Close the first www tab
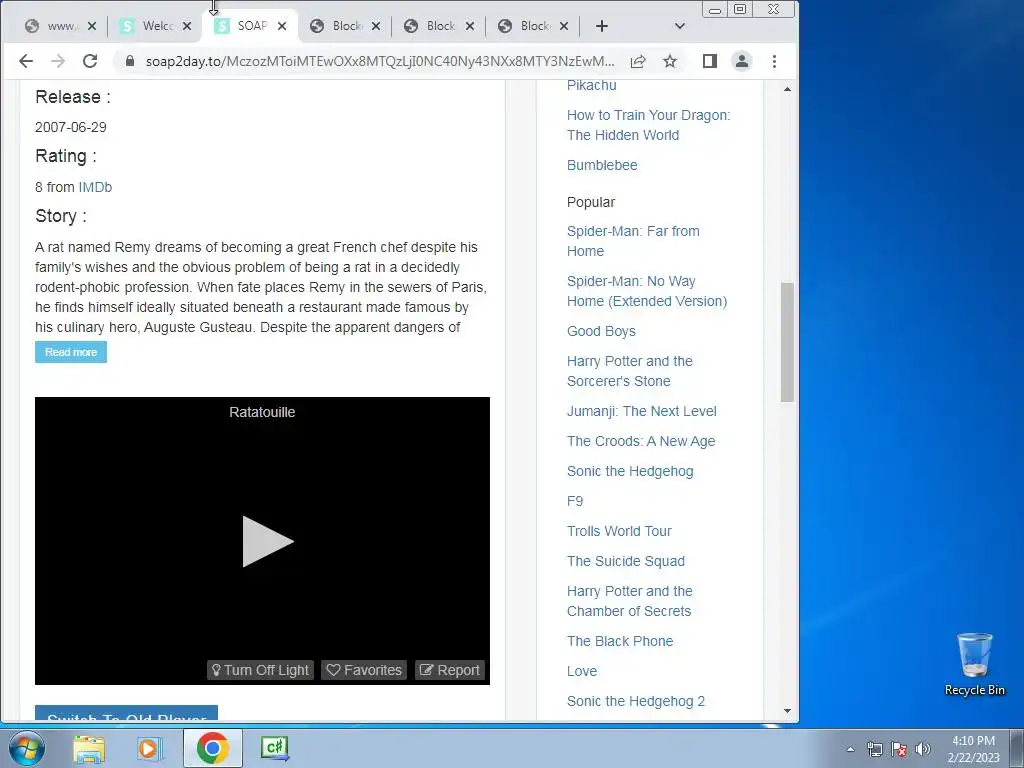Viewport: 1024px width, 768px height. tap(92, 26)
